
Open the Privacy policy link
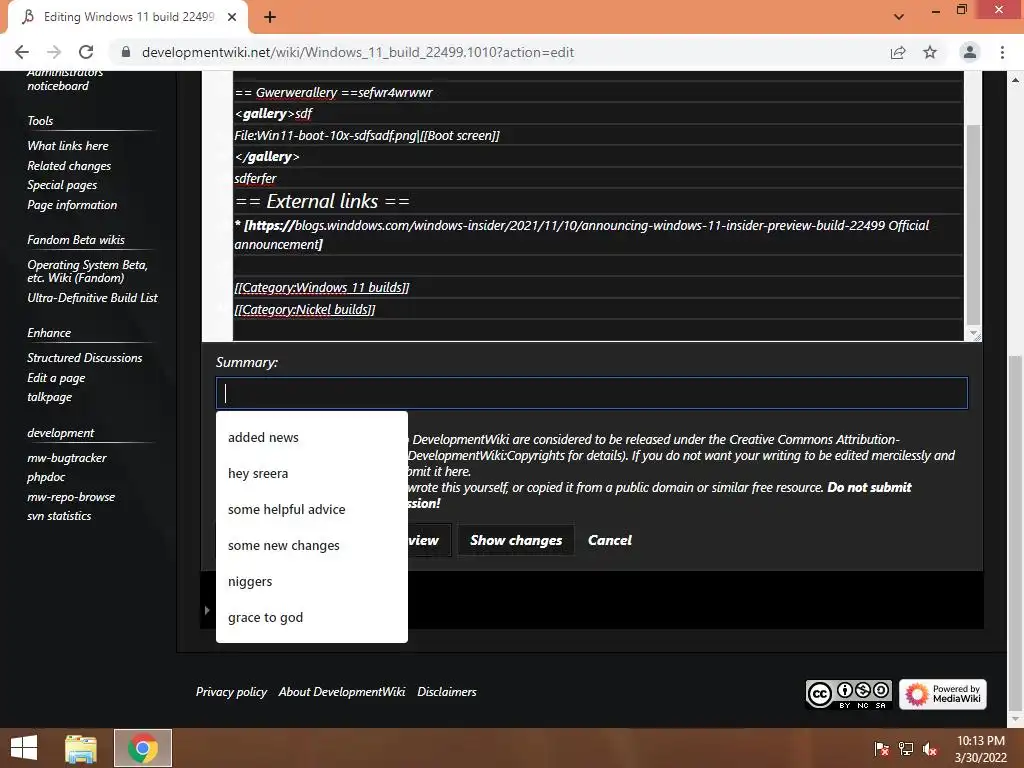231,692
